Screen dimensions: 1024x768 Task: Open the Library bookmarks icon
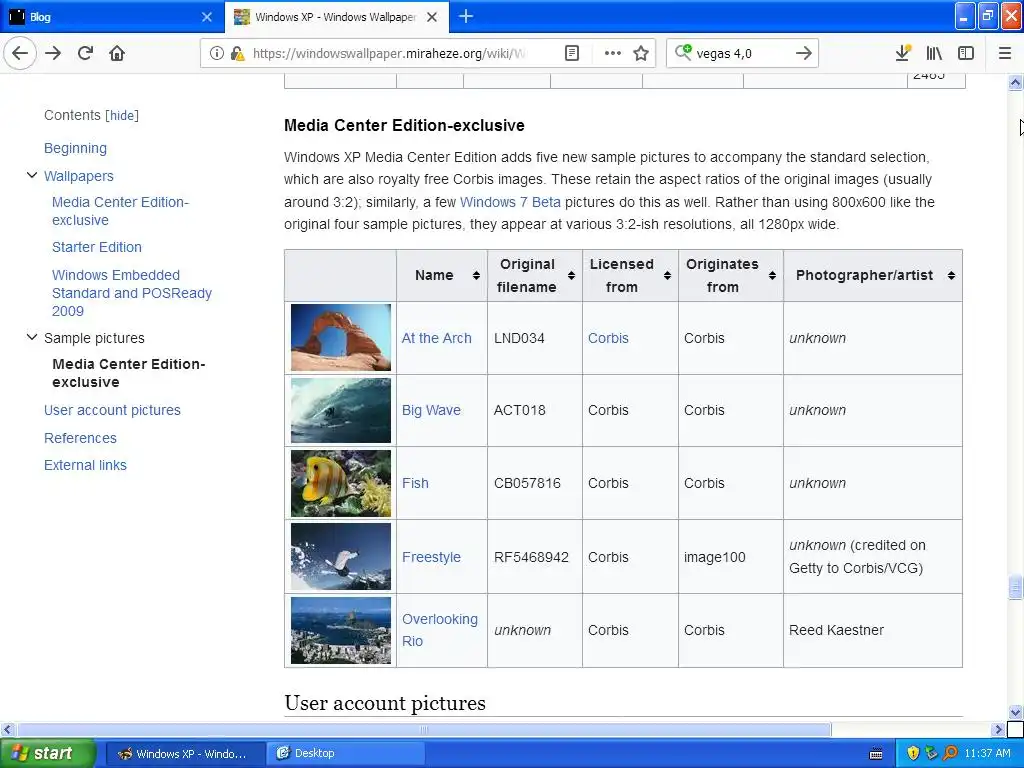934,53
